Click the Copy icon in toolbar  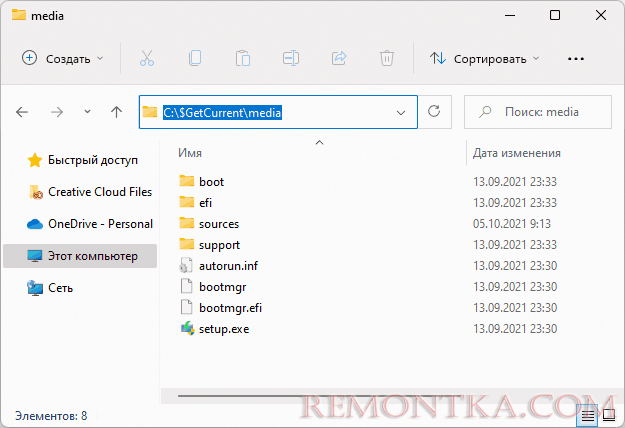pyautogui.click(x=195, y=59)
